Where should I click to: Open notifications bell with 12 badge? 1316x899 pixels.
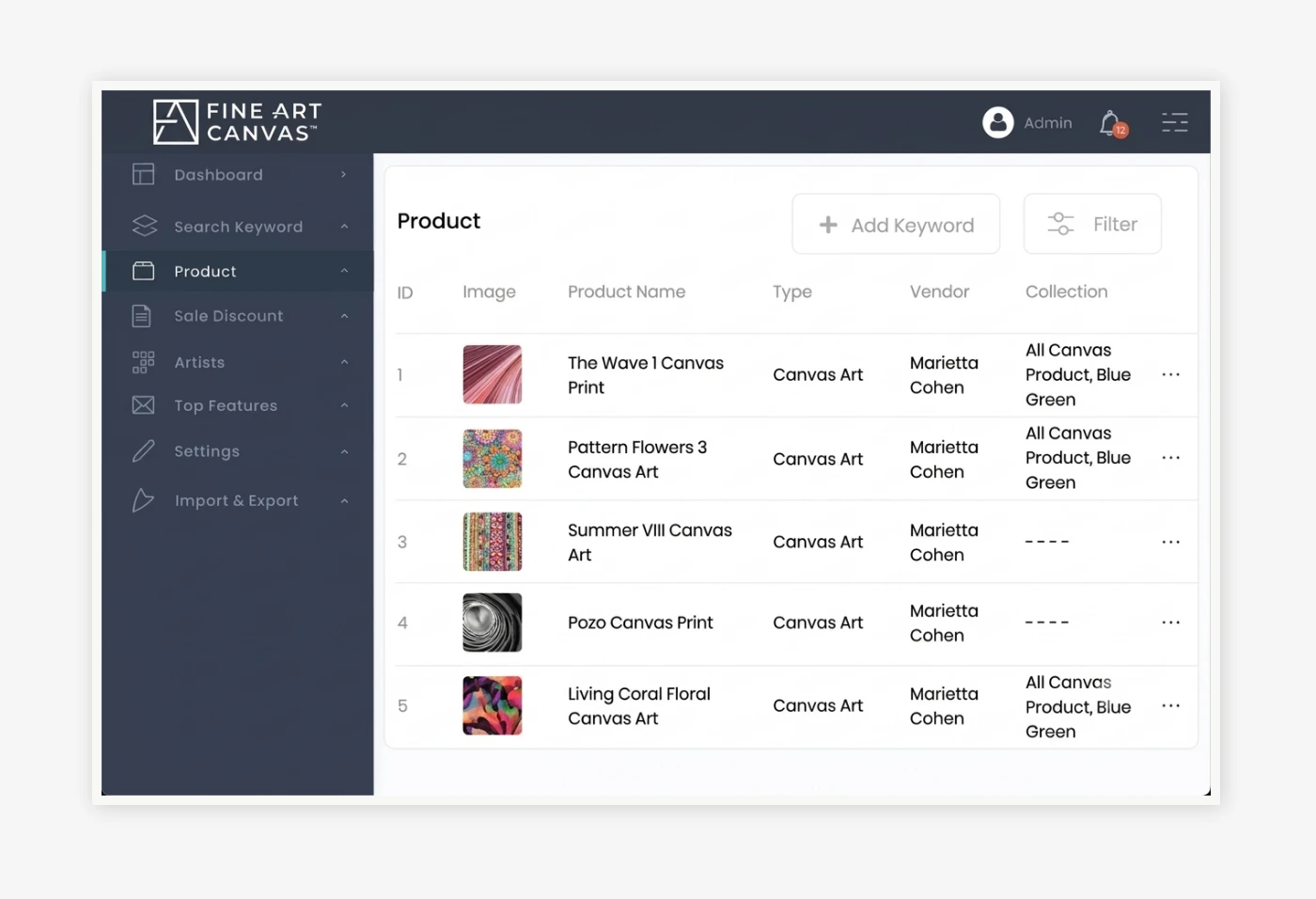click(1113, 123)
